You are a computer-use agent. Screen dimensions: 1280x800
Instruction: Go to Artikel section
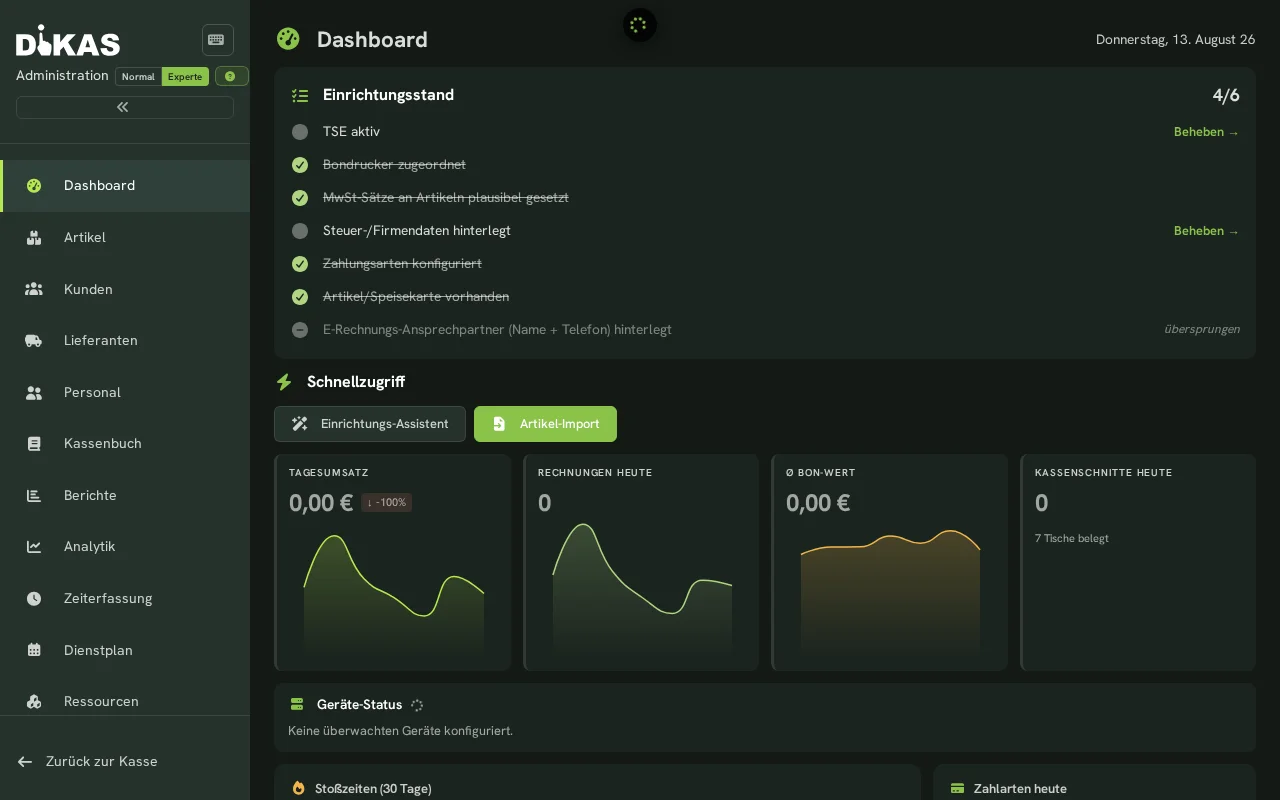125,238
